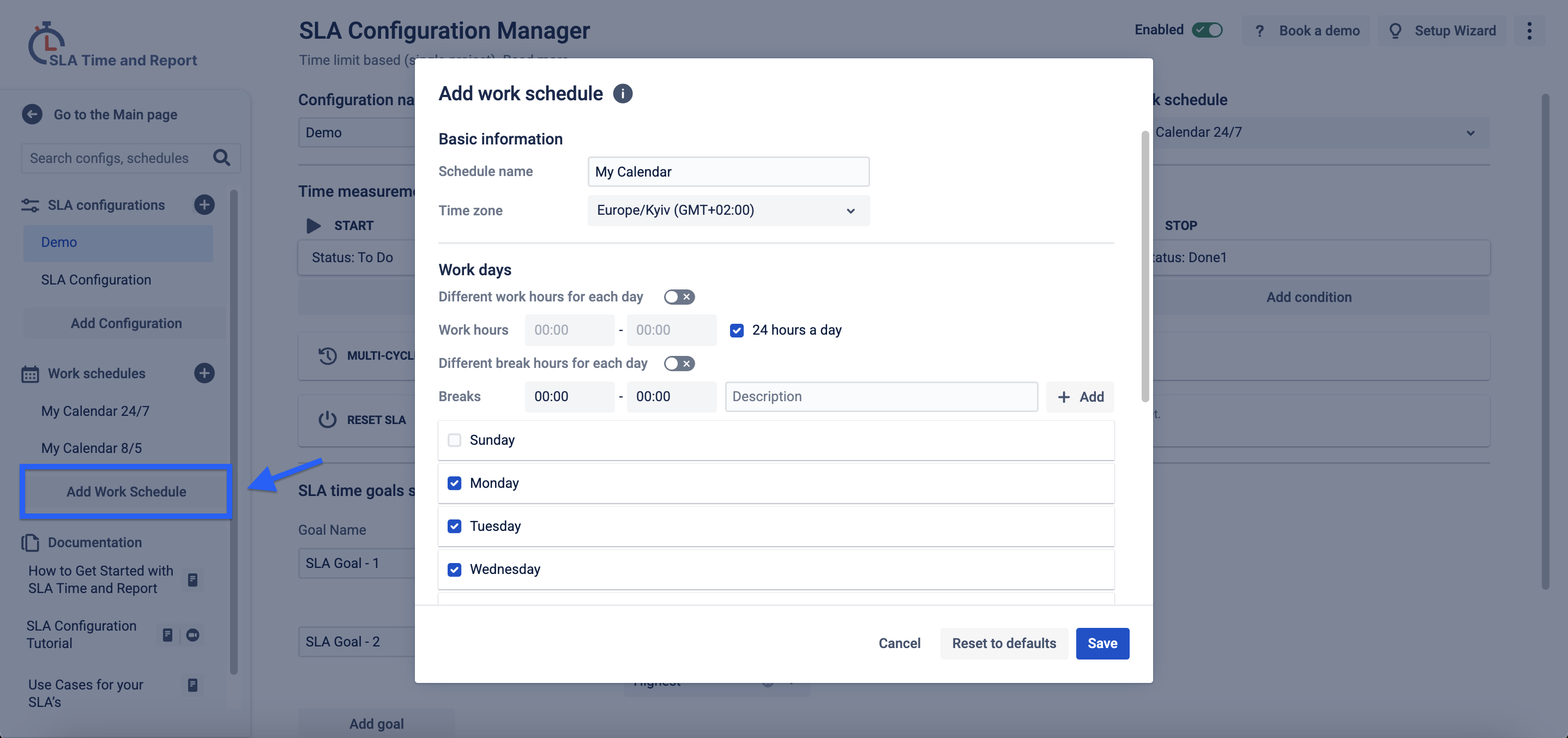This screenshot has width=1568, height=738.
Task: Open the SLA Configuration sidebar item
Action: click(x=96, y=280)
